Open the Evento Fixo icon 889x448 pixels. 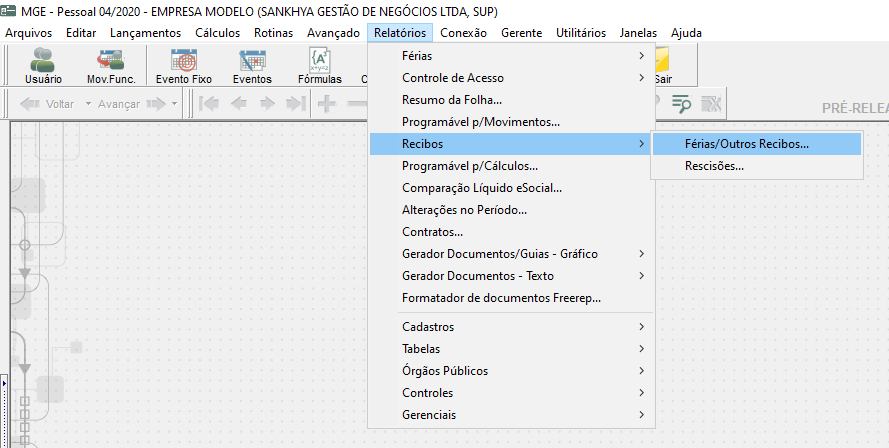184,66
